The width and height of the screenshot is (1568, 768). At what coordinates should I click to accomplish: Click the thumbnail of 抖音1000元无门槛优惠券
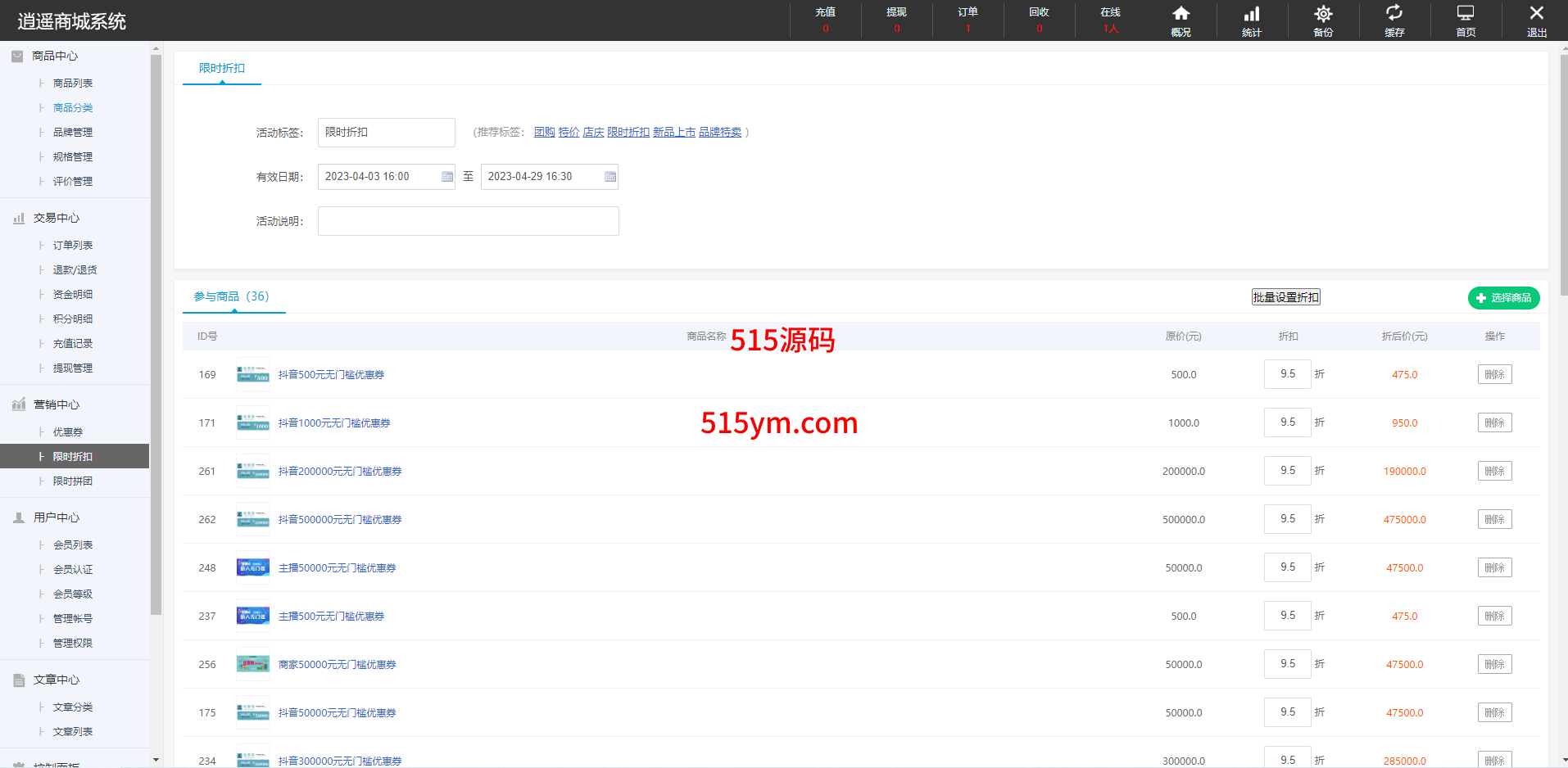coord(252,423)
